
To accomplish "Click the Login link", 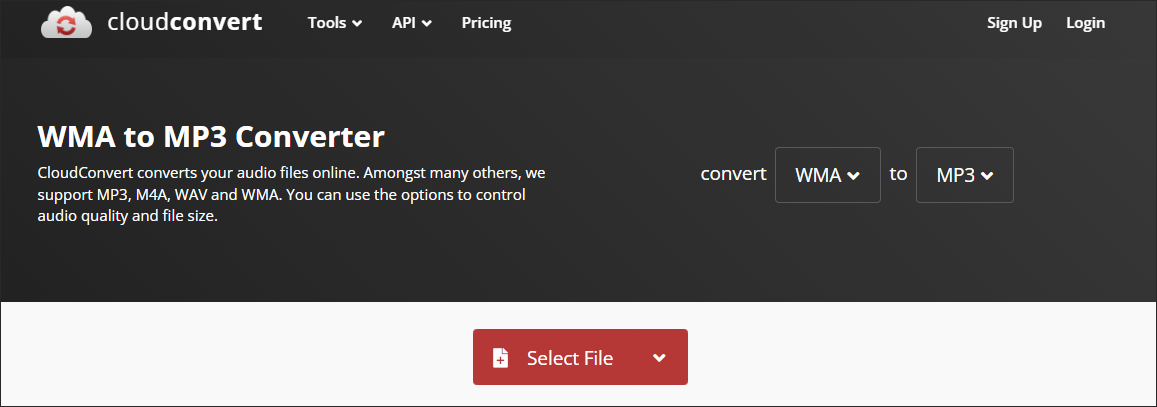I will click(1085, 23).
